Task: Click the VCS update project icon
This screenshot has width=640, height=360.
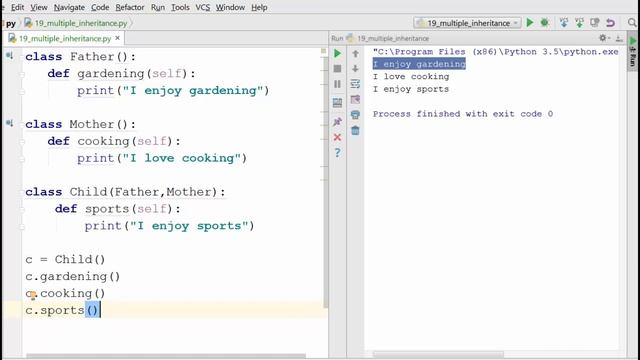Action: pos(564,23)
